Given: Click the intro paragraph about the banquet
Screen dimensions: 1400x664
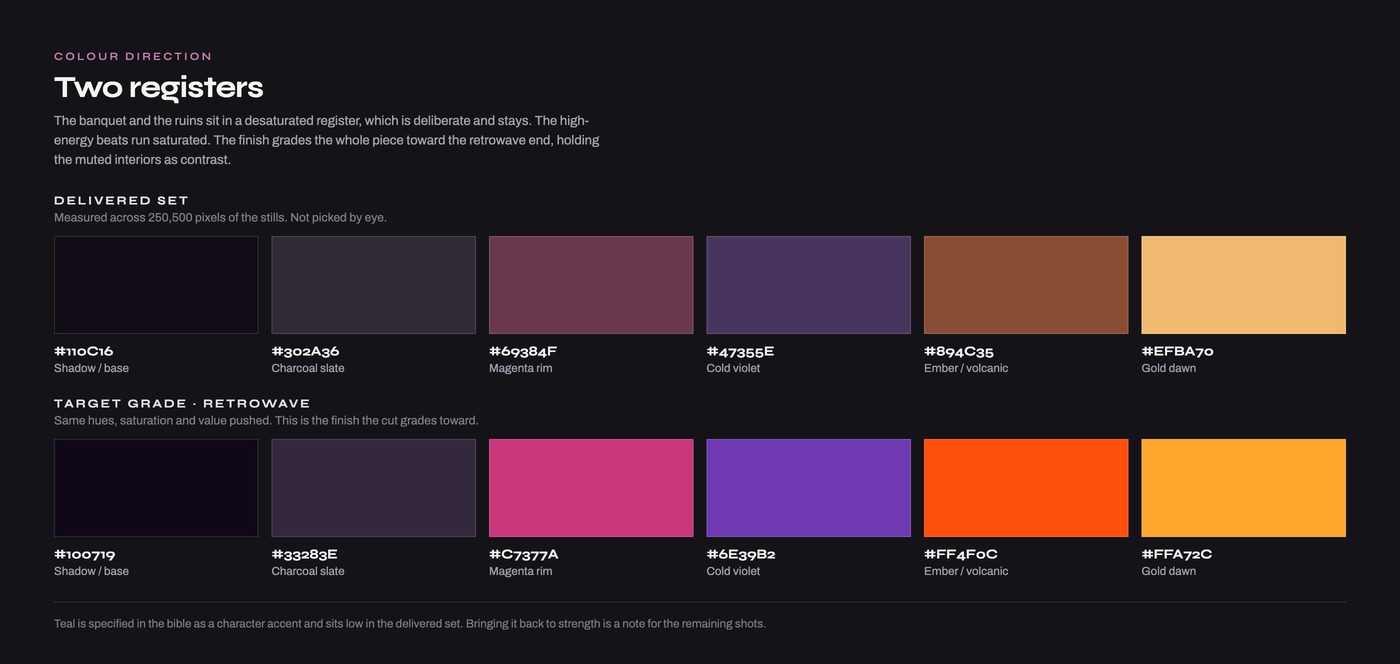Looking at the screenshot, I should [327, 140].
